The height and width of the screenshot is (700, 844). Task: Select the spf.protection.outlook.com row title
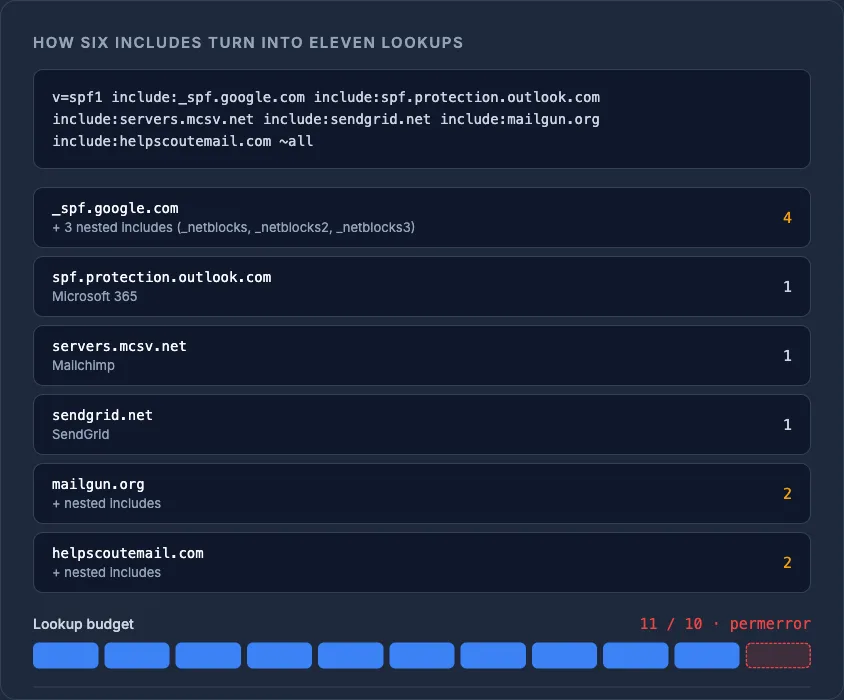161,277
